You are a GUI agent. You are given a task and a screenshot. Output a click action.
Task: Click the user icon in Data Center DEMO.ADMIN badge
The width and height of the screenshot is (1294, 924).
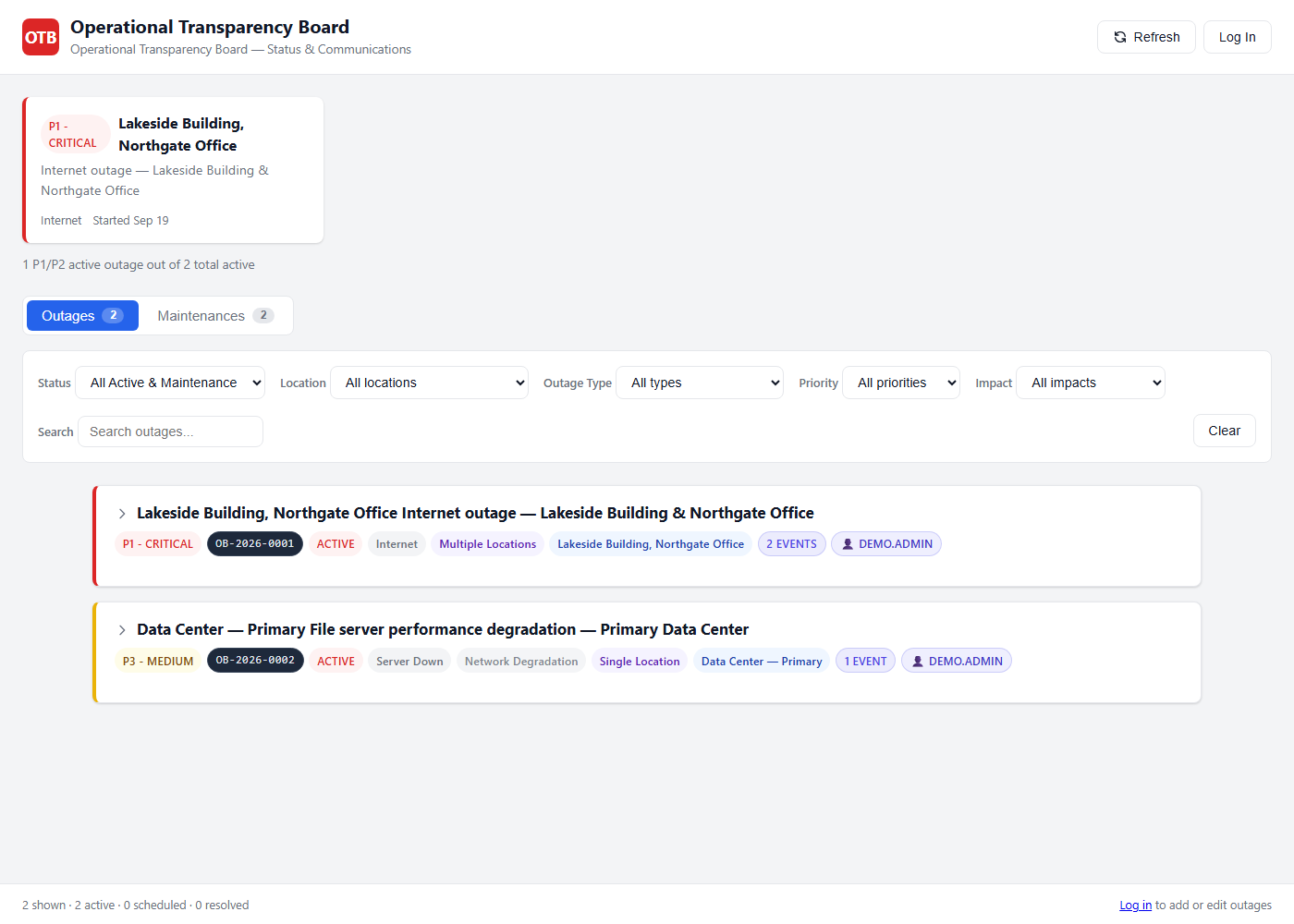pyautogui.click(x=918, y=662)
